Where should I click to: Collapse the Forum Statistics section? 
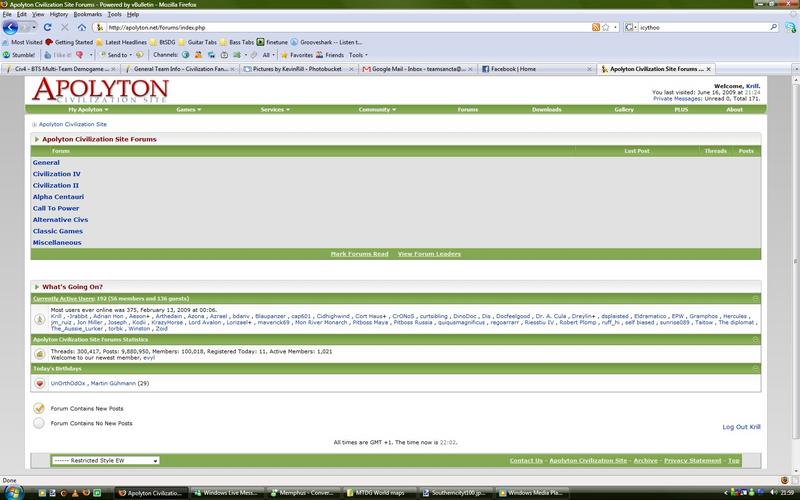(x=755, y=340)
